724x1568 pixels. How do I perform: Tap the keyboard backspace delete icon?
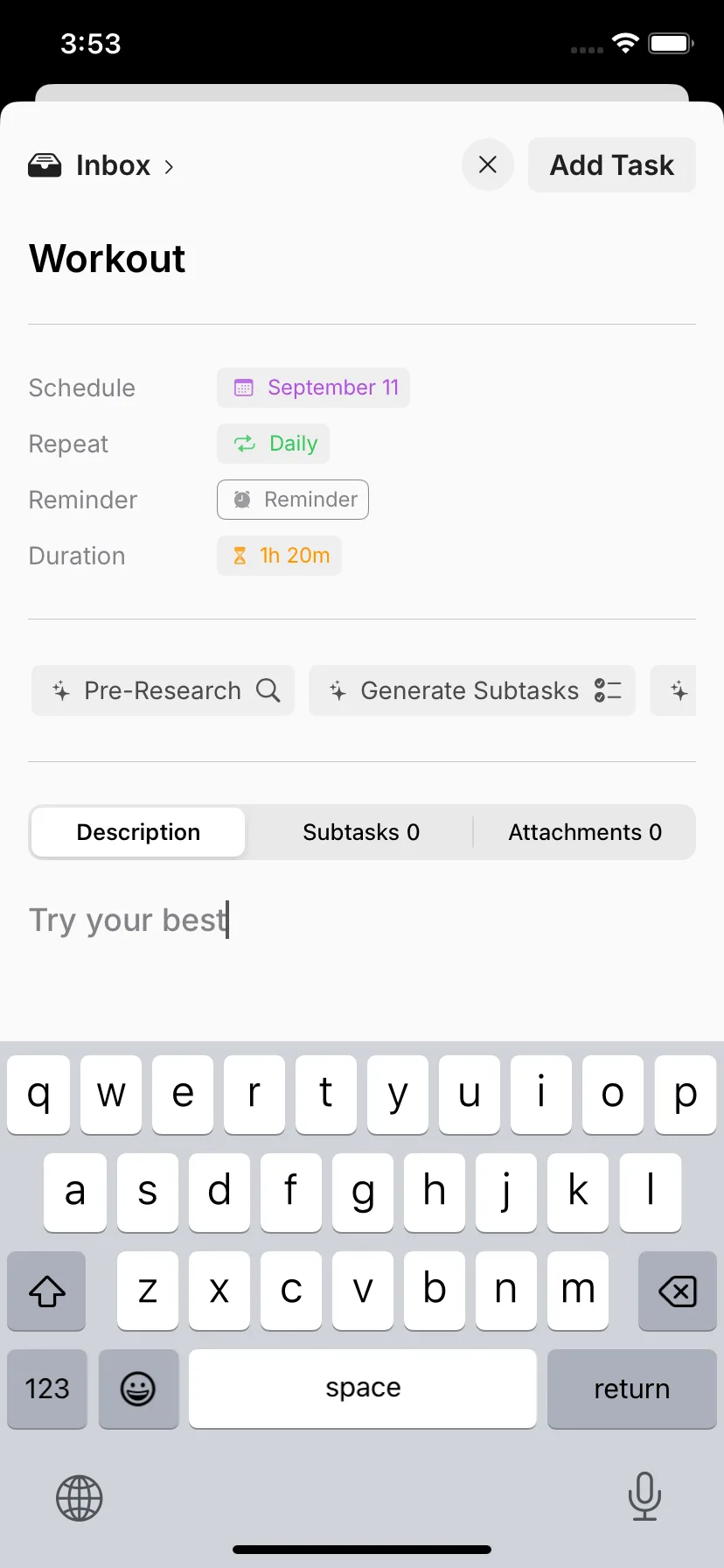(678, 1291)
